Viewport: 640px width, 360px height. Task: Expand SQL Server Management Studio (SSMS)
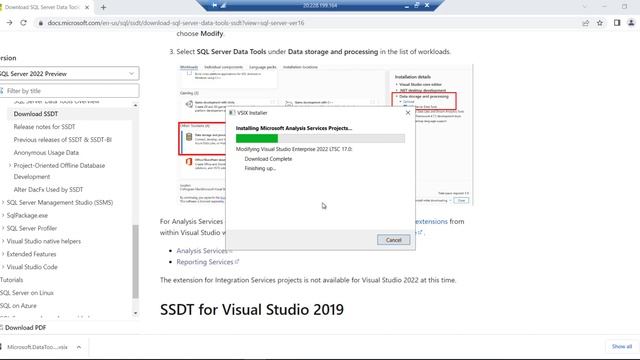(x=3, y=202)
